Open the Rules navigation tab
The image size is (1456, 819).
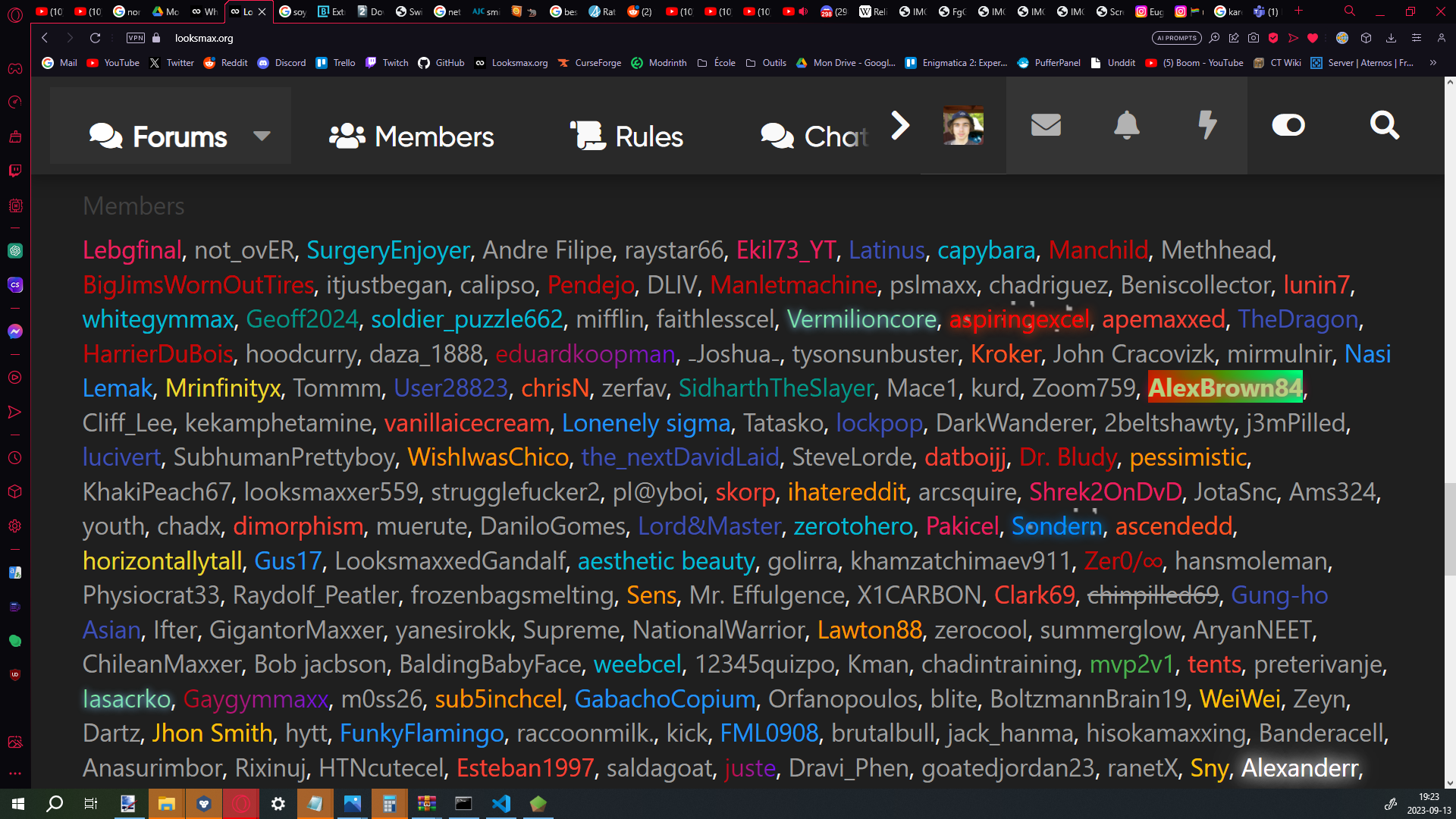626,136
